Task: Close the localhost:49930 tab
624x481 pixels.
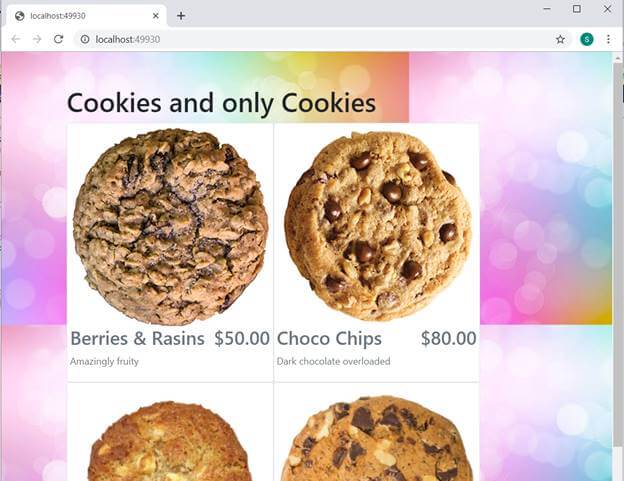Action: (x=156, y=16)
